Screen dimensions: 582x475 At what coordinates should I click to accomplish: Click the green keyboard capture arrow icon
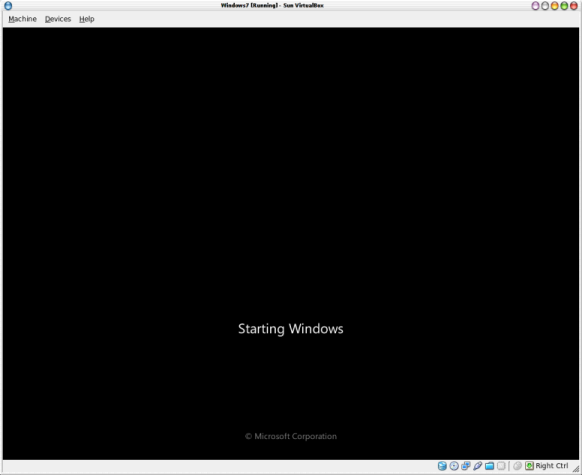click(529, 466)
